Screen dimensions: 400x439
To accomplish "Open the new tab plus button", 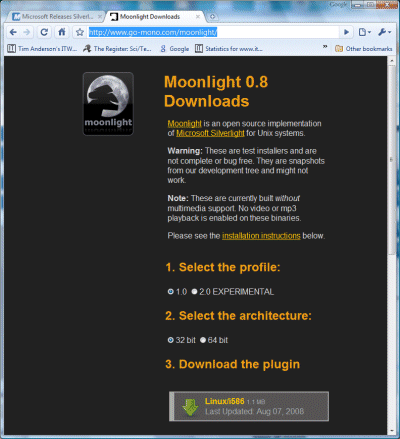I will coord(212,16).
